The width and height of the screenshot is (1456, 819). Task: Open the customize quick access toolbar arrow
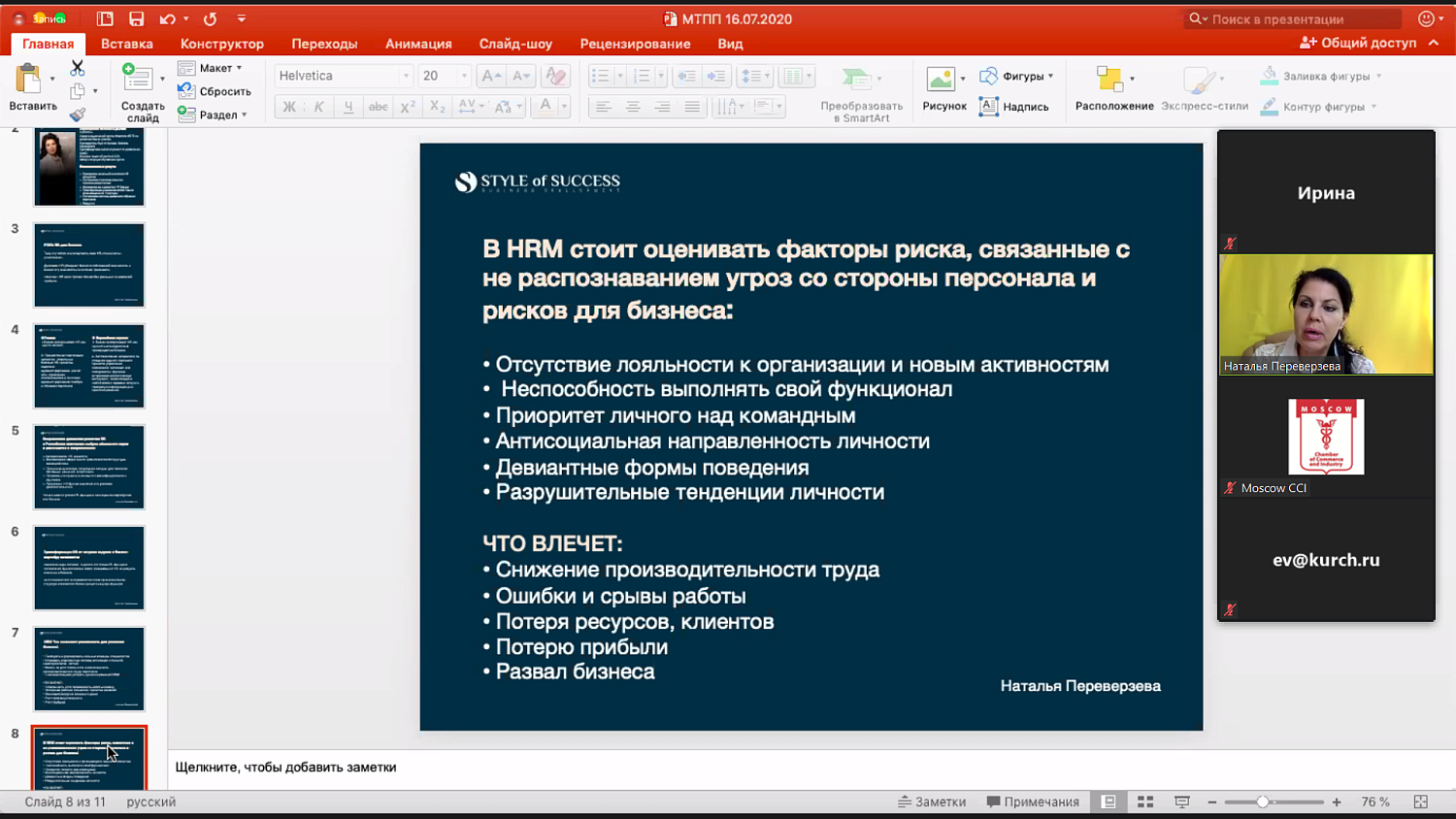pyautogui.click(x=242, y=18)
